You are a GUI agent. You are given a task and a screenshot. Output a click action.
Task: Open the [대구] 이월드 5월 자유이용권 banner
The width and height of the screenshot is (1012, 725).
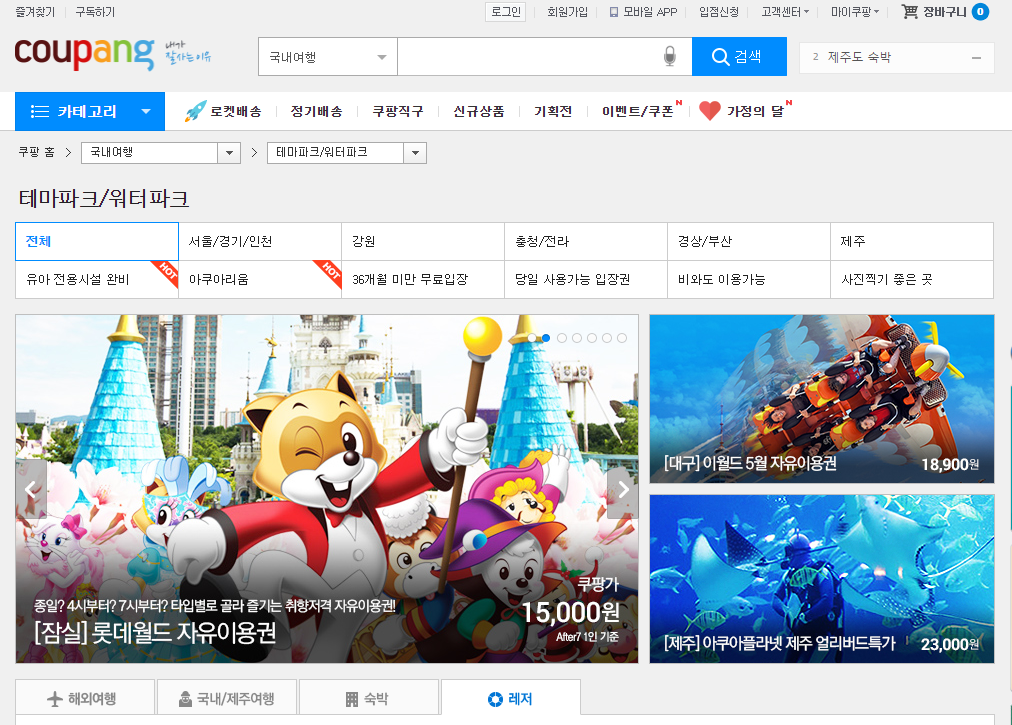(x=822, y=399)
